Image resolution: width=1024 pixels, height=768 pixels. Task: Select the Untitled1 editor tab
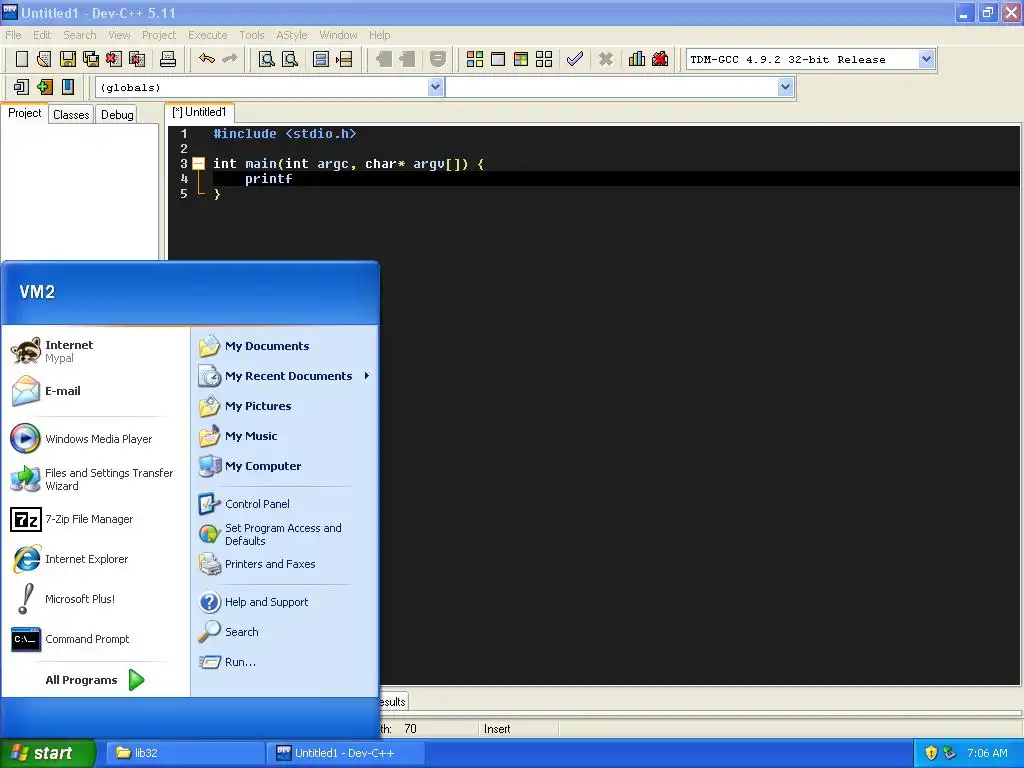point(199,112)
